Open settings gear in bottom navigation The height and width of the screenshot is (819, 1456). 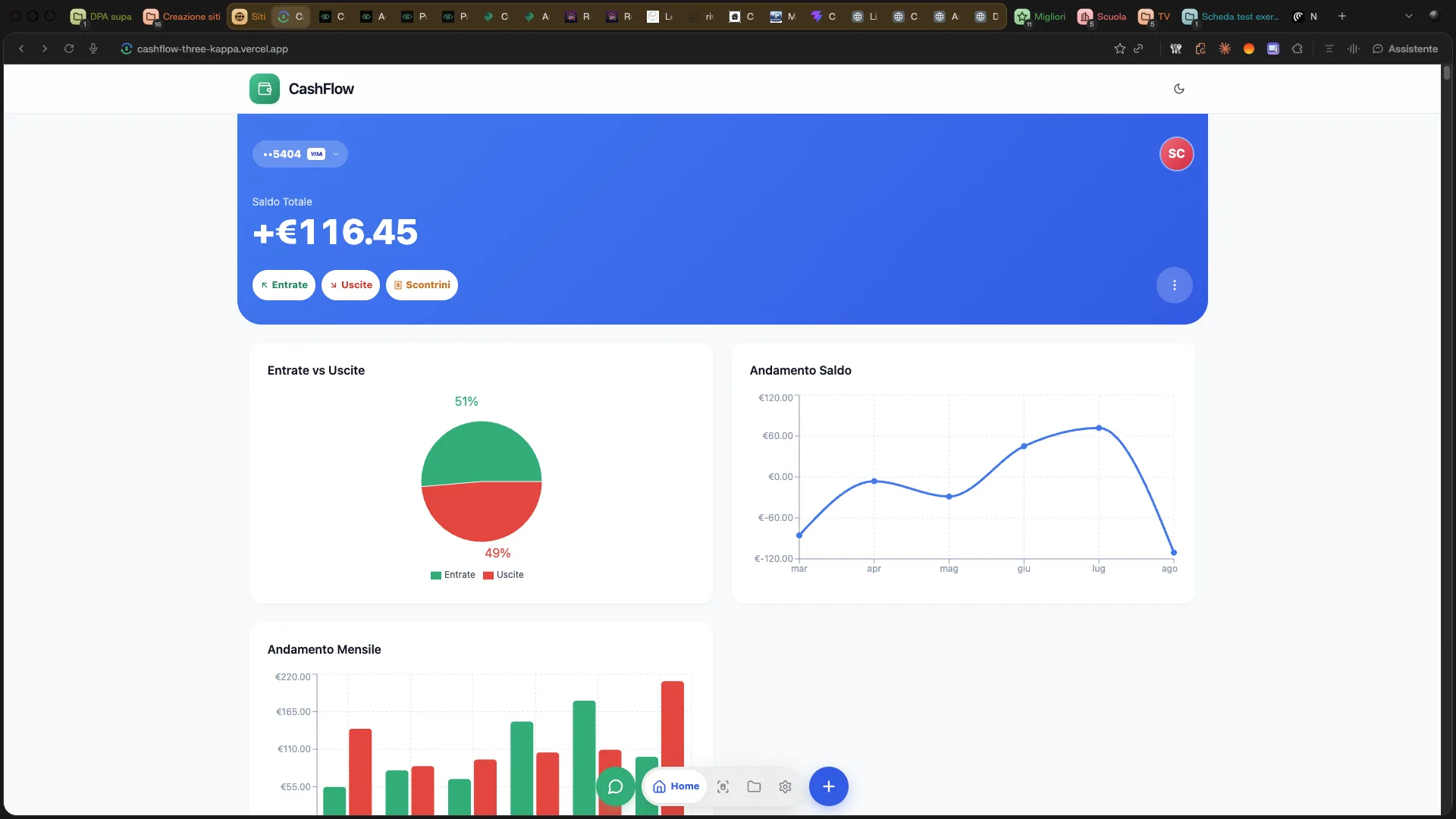(x=785, y=786)
